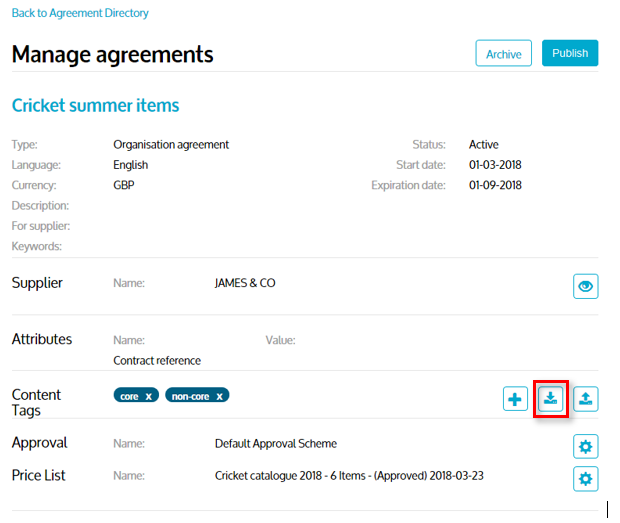
Task: Click the start date 01-03-2018
Action: click(495, 165)
